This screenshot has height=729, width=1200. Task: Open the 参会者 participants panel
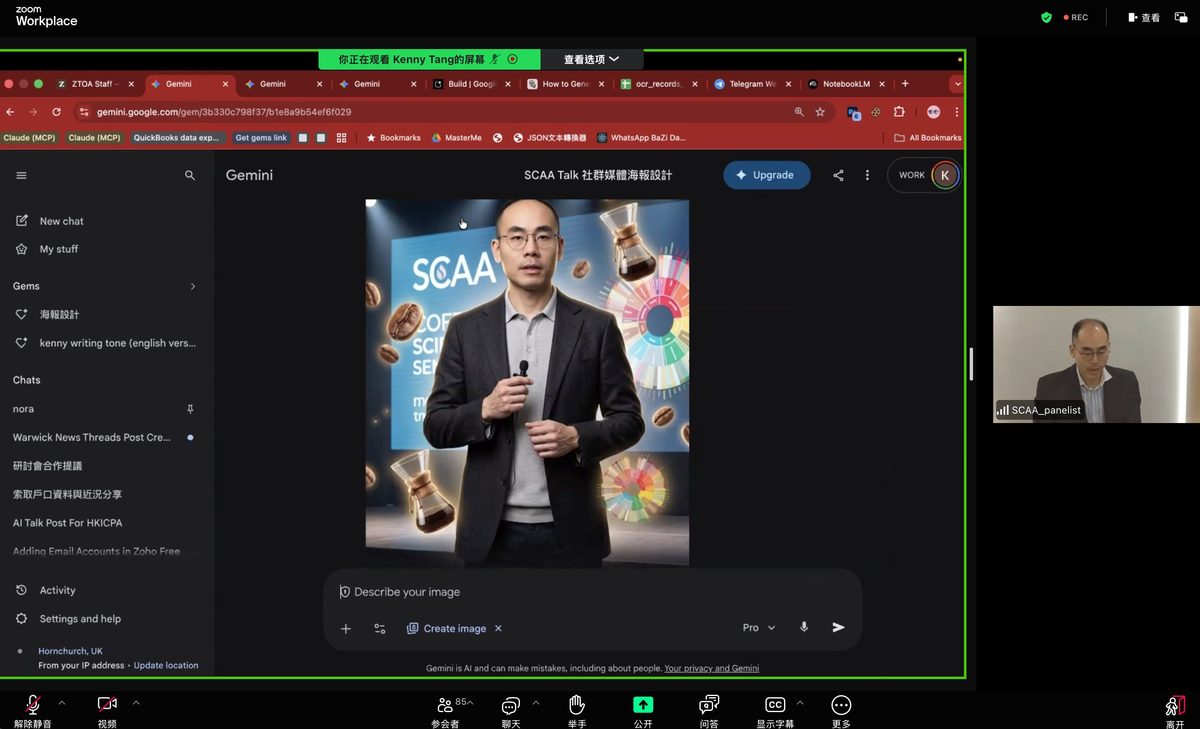445,711
